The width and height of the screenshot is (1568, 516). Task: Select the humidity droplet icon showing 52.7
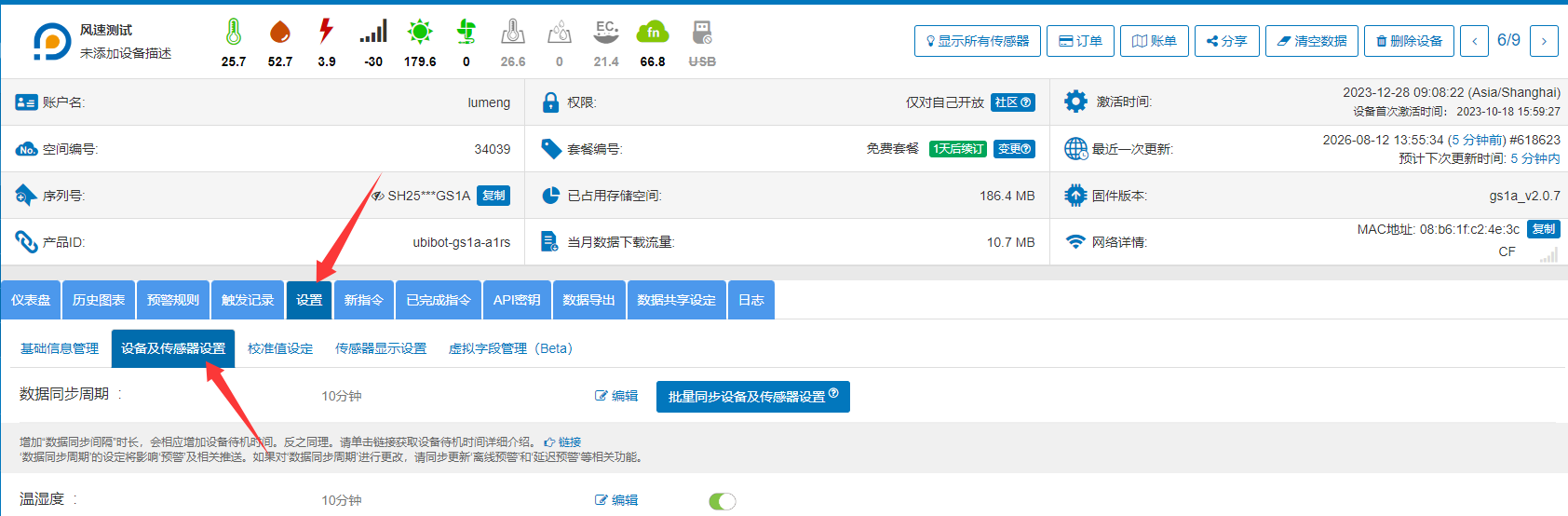click(280, 33)
